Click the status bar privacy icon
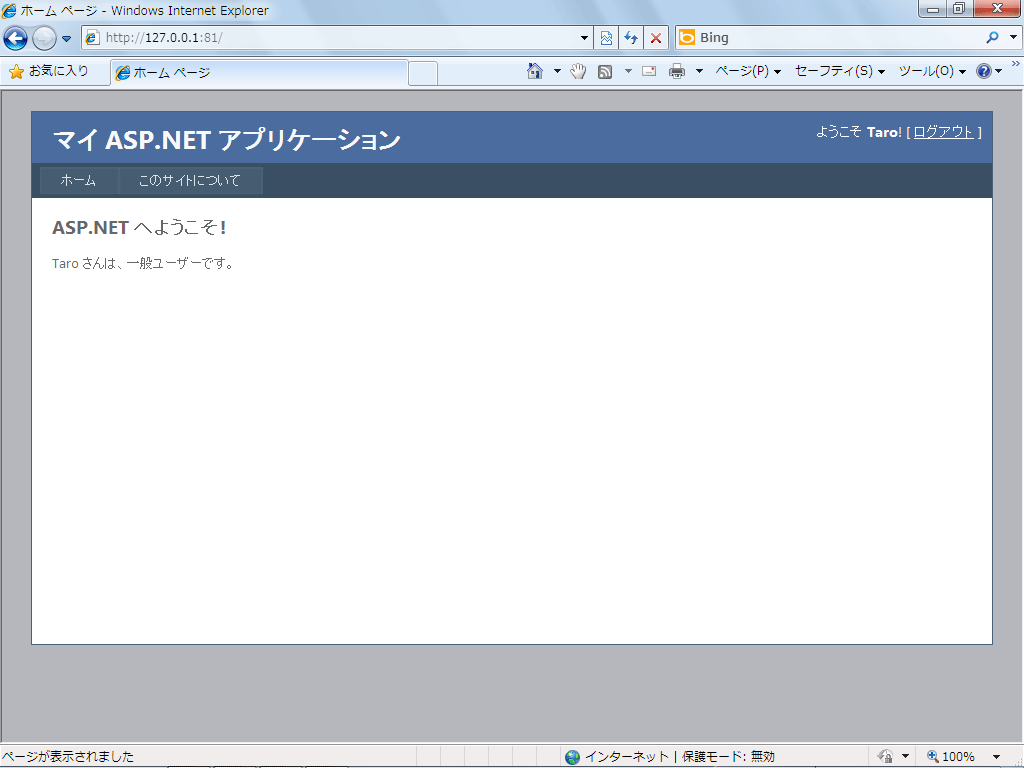 click(x=886, y=756)
